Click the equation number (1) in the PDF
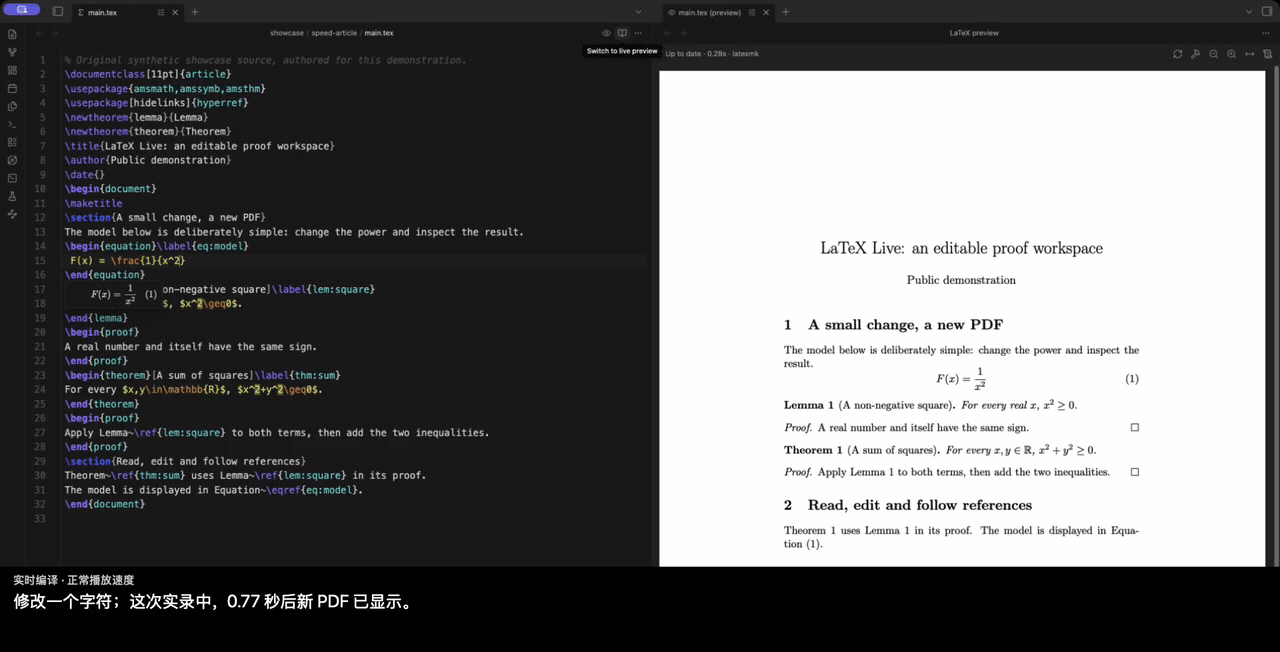Screen dimensions: 1280x652 tap(1132, 379)
